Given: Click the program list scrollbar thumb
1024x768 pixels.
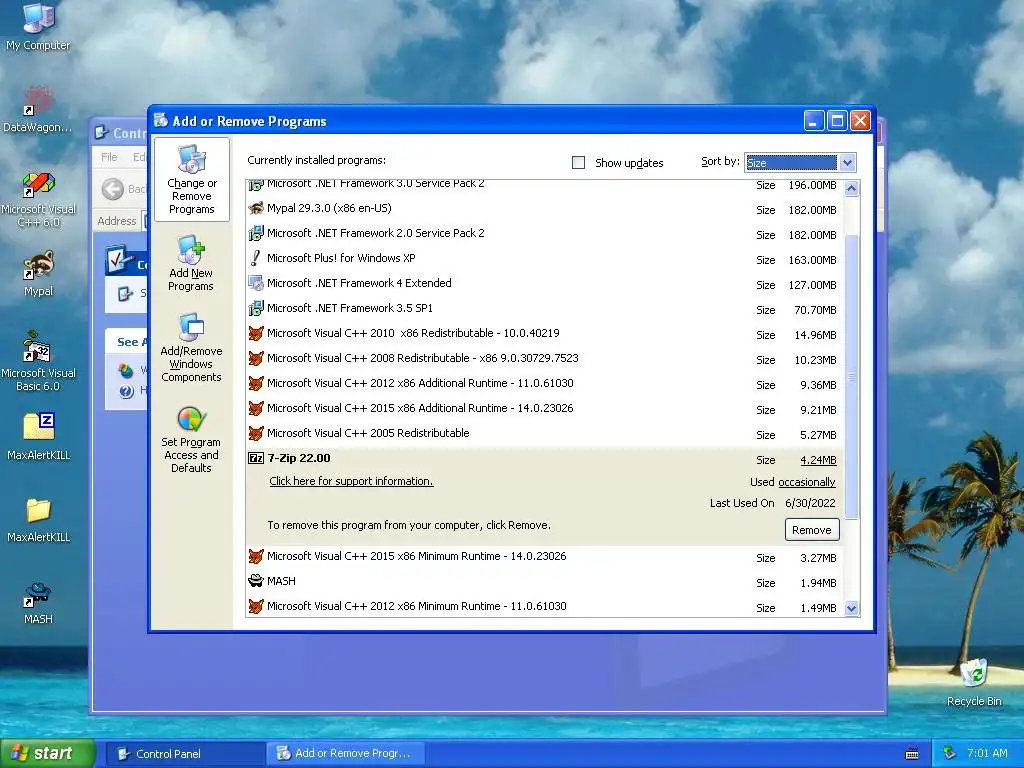Looking at the screenshot, I should click(852, 377).
